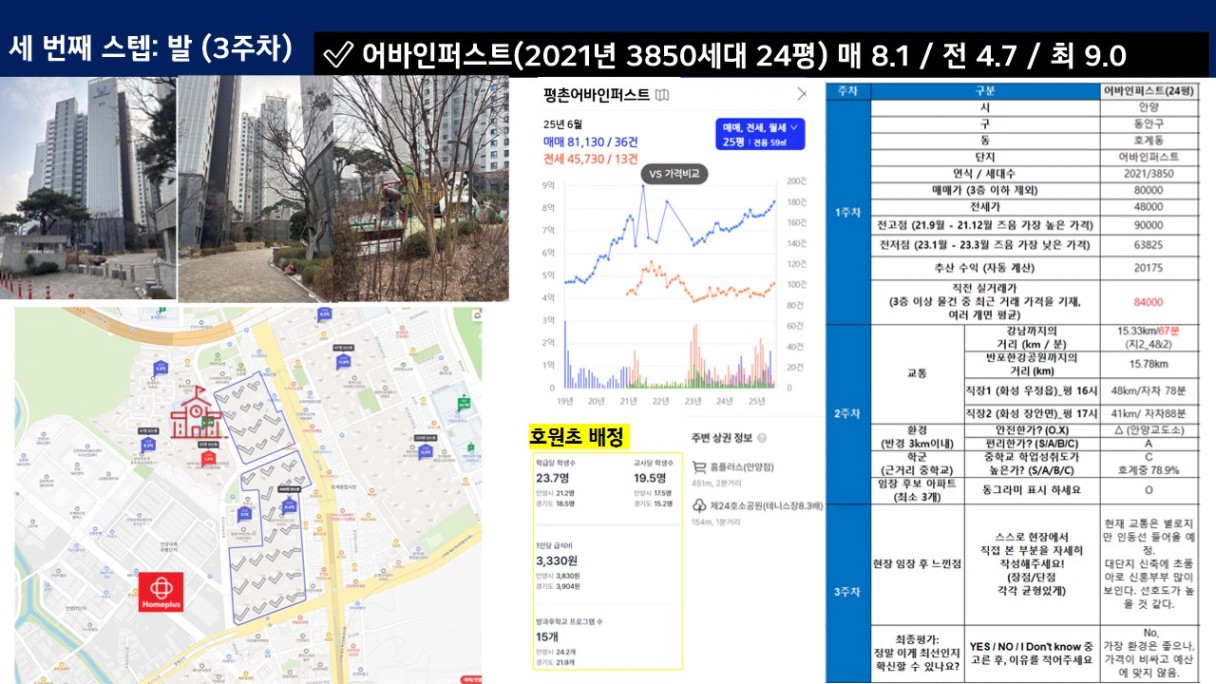Click the 15.78km 반포한강공원 distance cell
Viewport: 1216px width, 684px height.
[x=1147, y=364]
